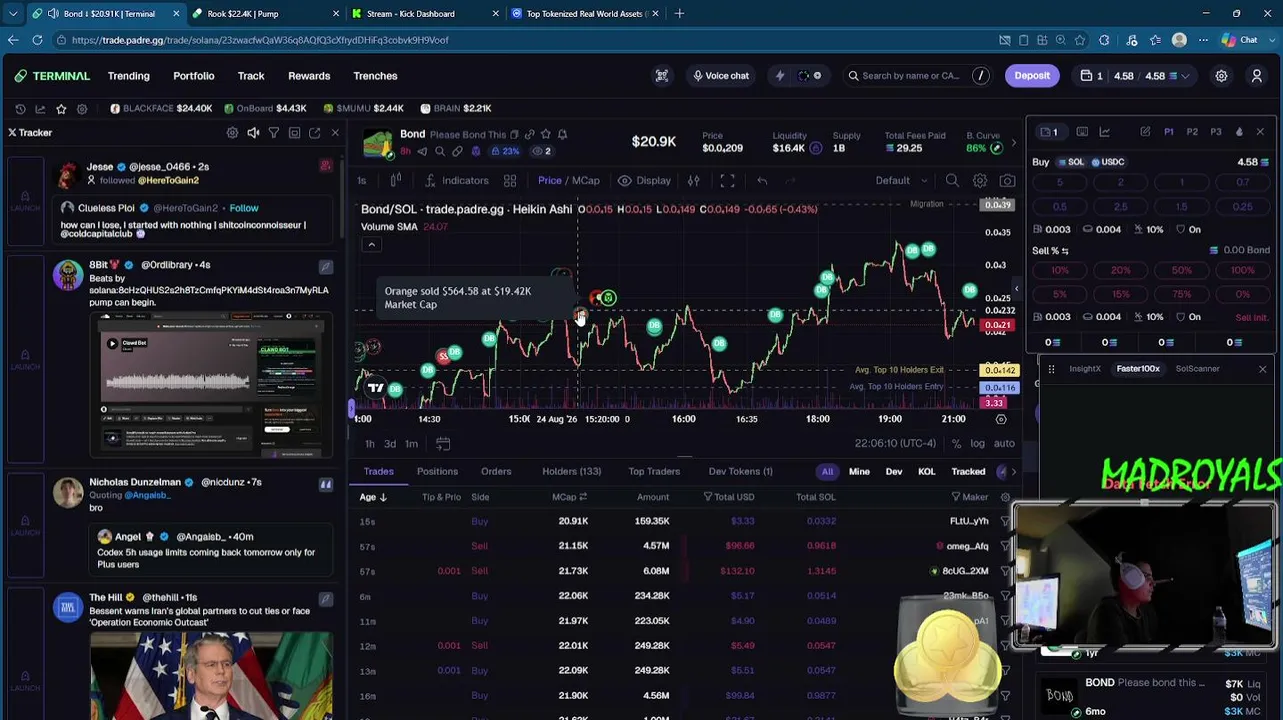Viewport: 1283px width, 720px height.
Task: Collapse the Volume SMA legend
Action: coord(371,245)
